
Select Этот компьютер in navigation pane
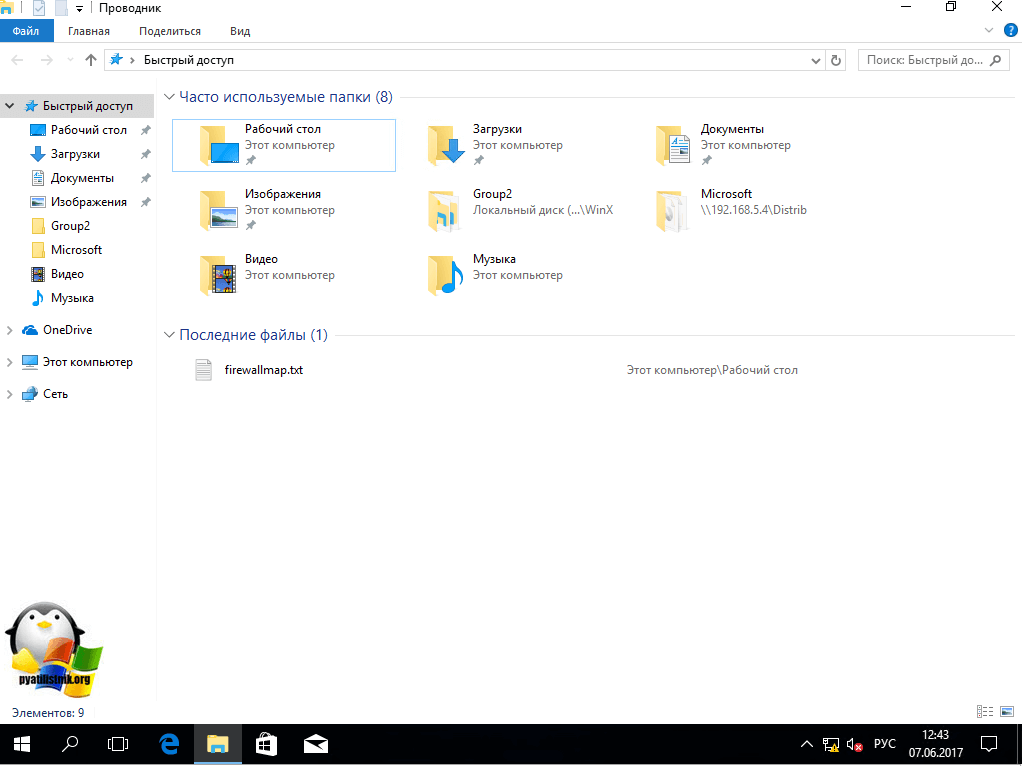[87, 362]
